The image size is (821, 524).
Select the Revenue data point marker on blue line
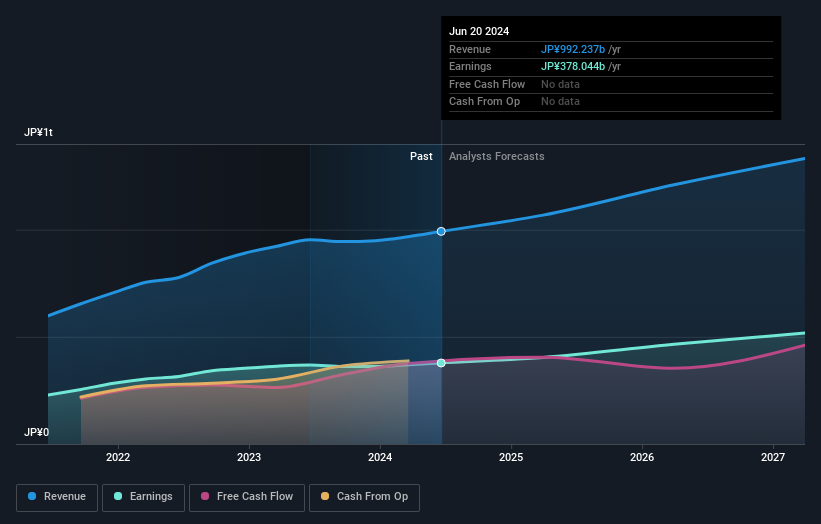441,231
